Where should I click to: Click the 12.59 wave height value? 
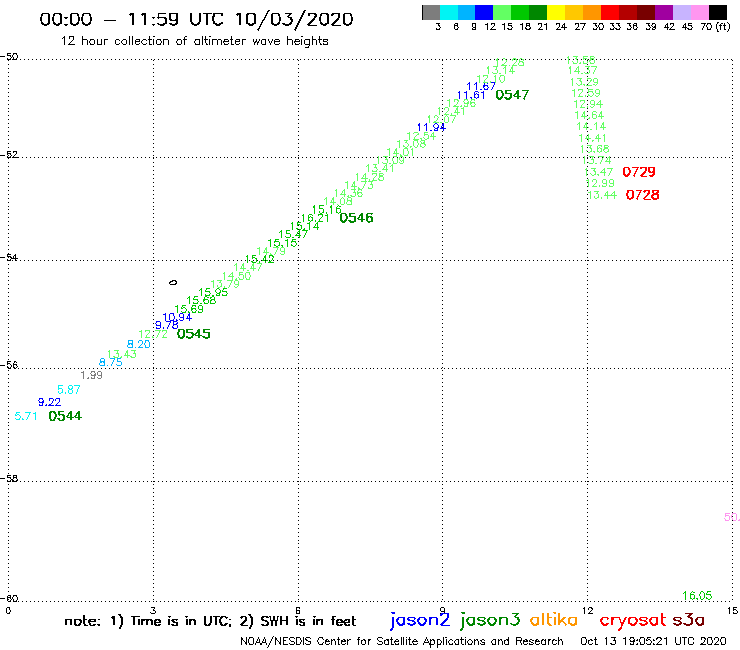[586, 93]
